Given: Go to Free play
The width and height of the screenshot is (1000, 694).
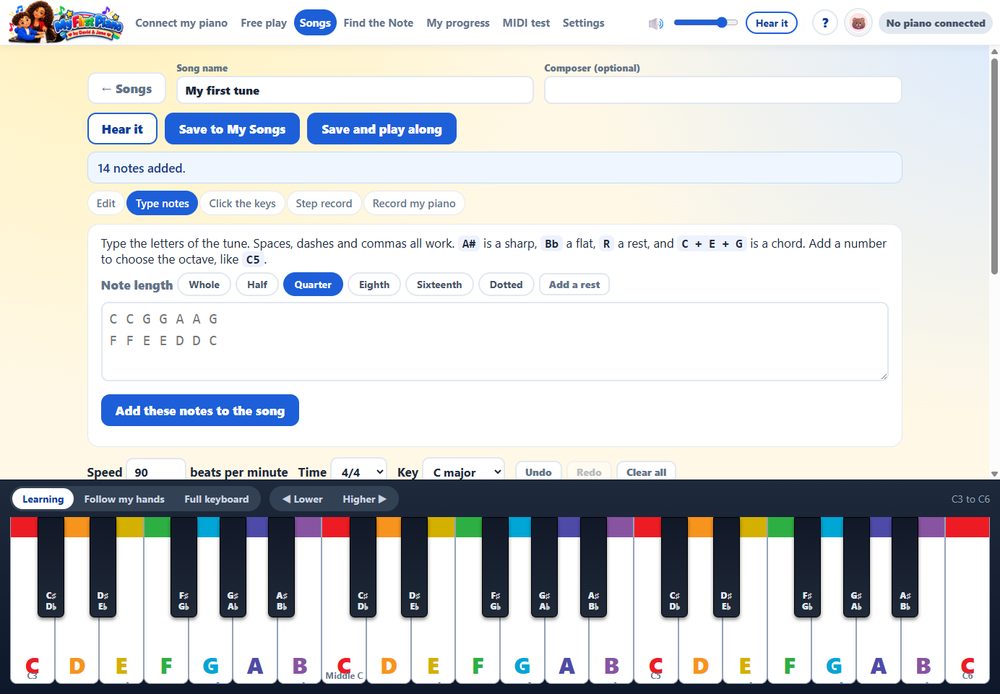Looking at the screenshot, I should 263,23.
